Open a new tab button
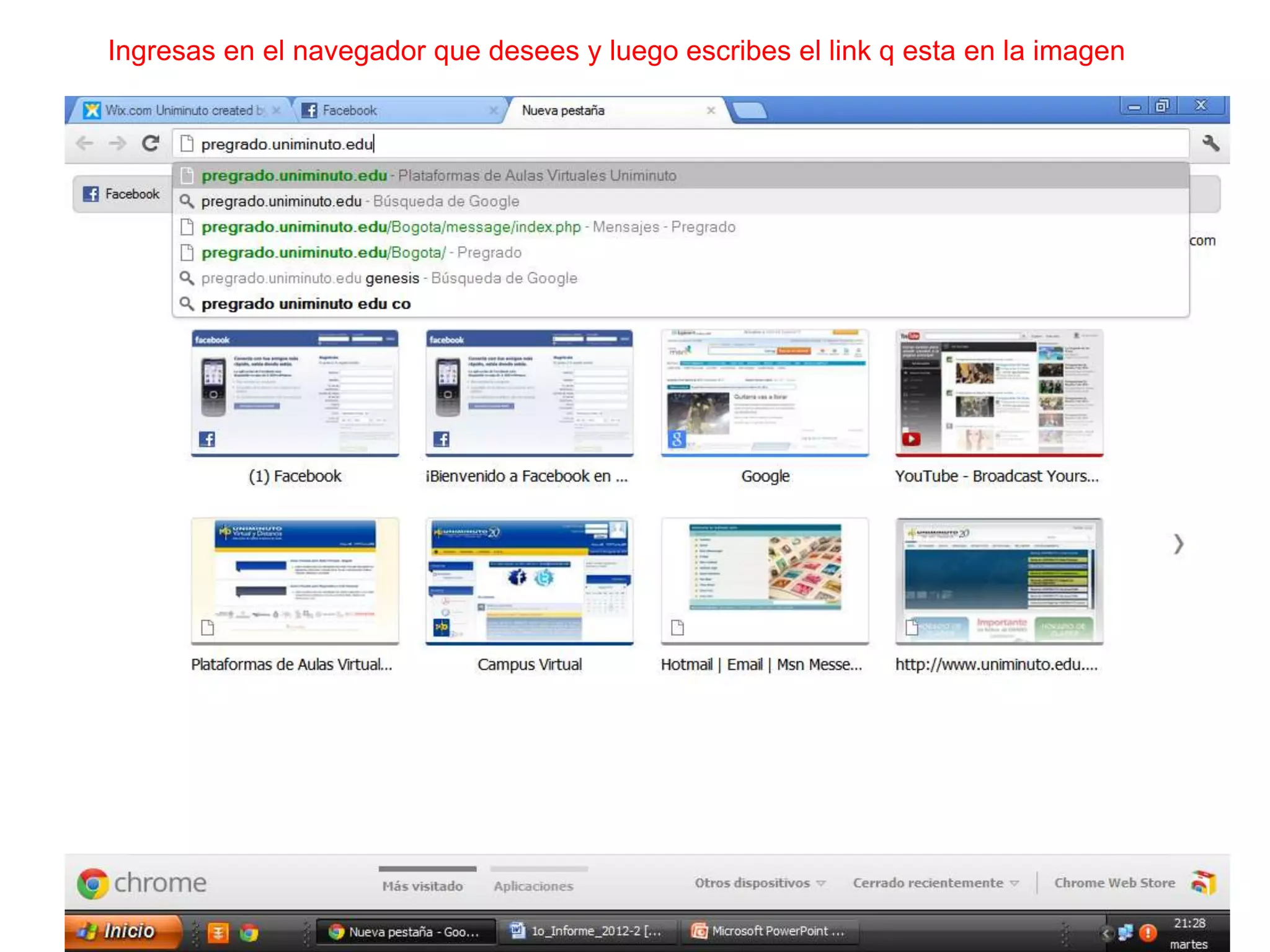1270x952 pixels. pyautogui.click(x=750, y=111)
